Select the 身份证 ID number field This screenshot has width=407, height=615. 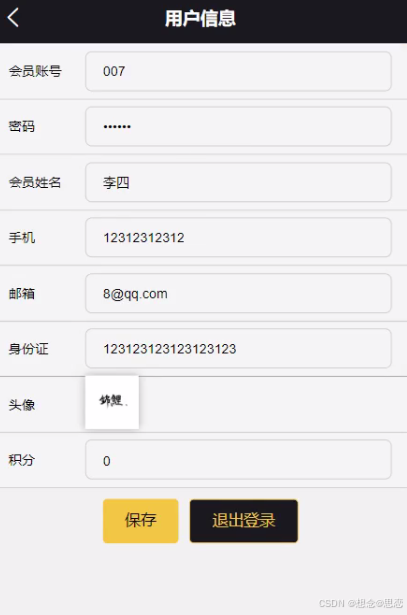coord(238,348)
